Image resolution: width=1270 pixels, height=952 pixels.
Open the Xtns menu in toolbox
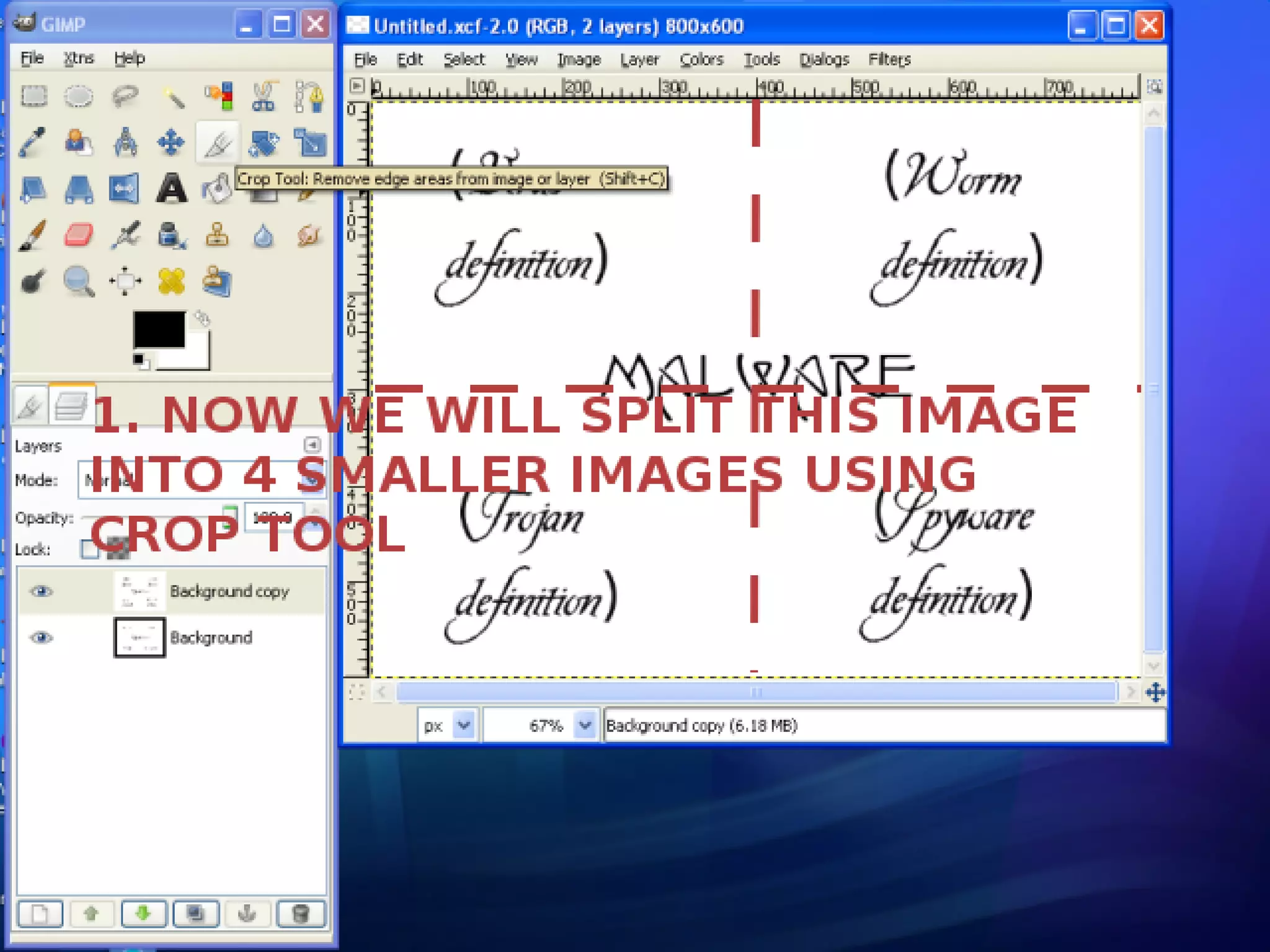coord(79,58)
